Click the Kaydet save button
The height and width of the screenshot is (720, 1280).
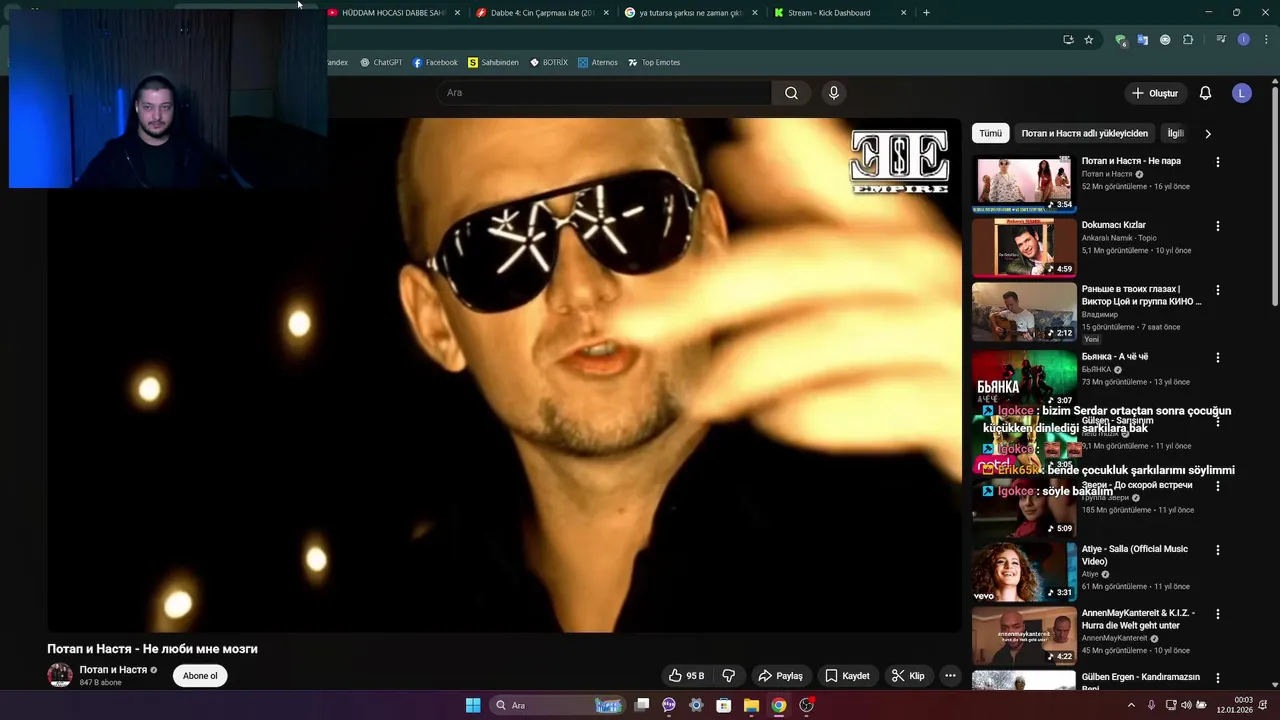coord(847,676)
